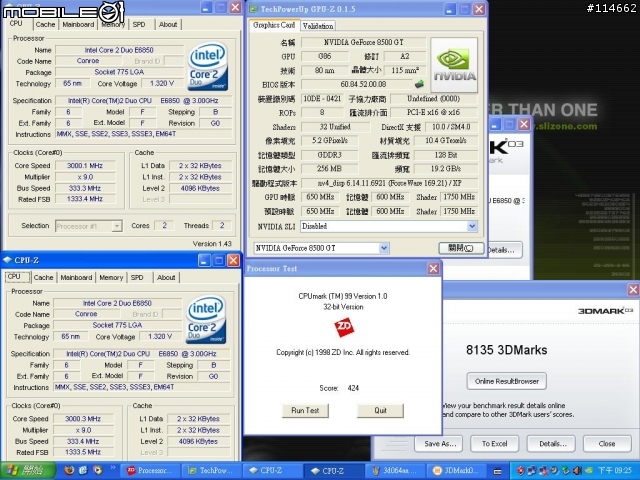
Task: Switch to Memory tab in lower CPU-Z
Action: point(111,278)
